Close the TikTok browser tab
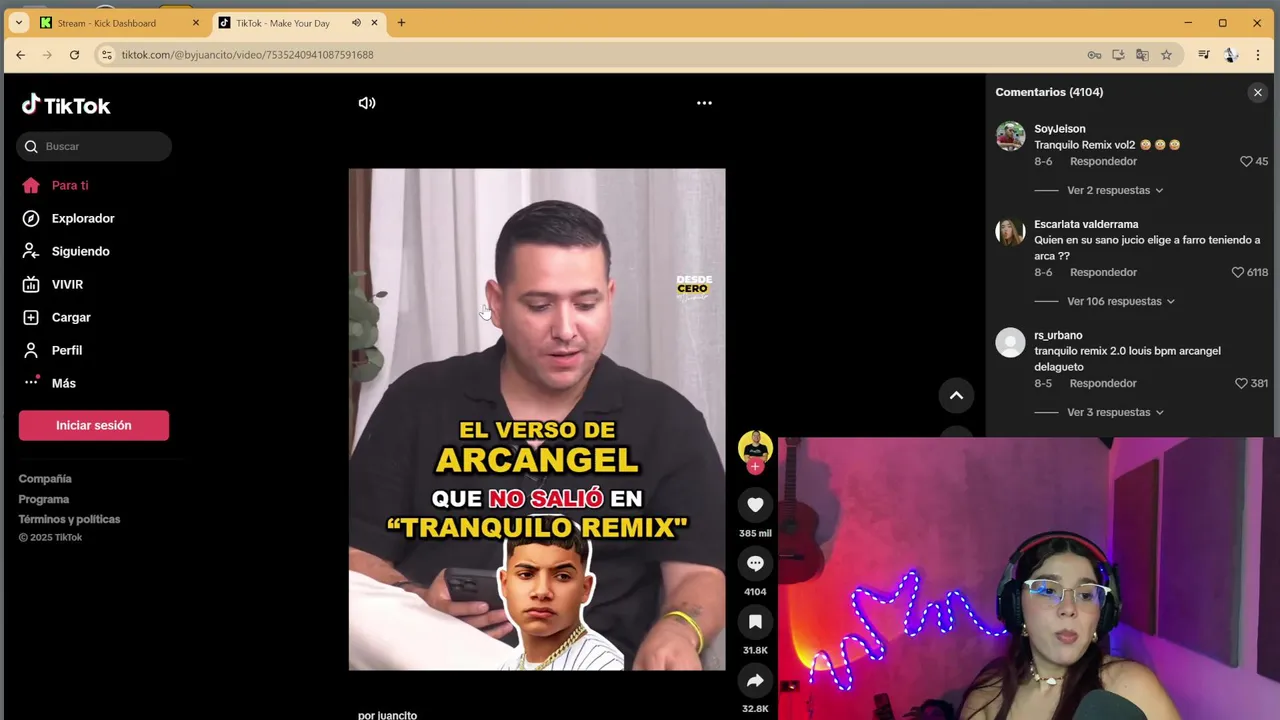 375,23
